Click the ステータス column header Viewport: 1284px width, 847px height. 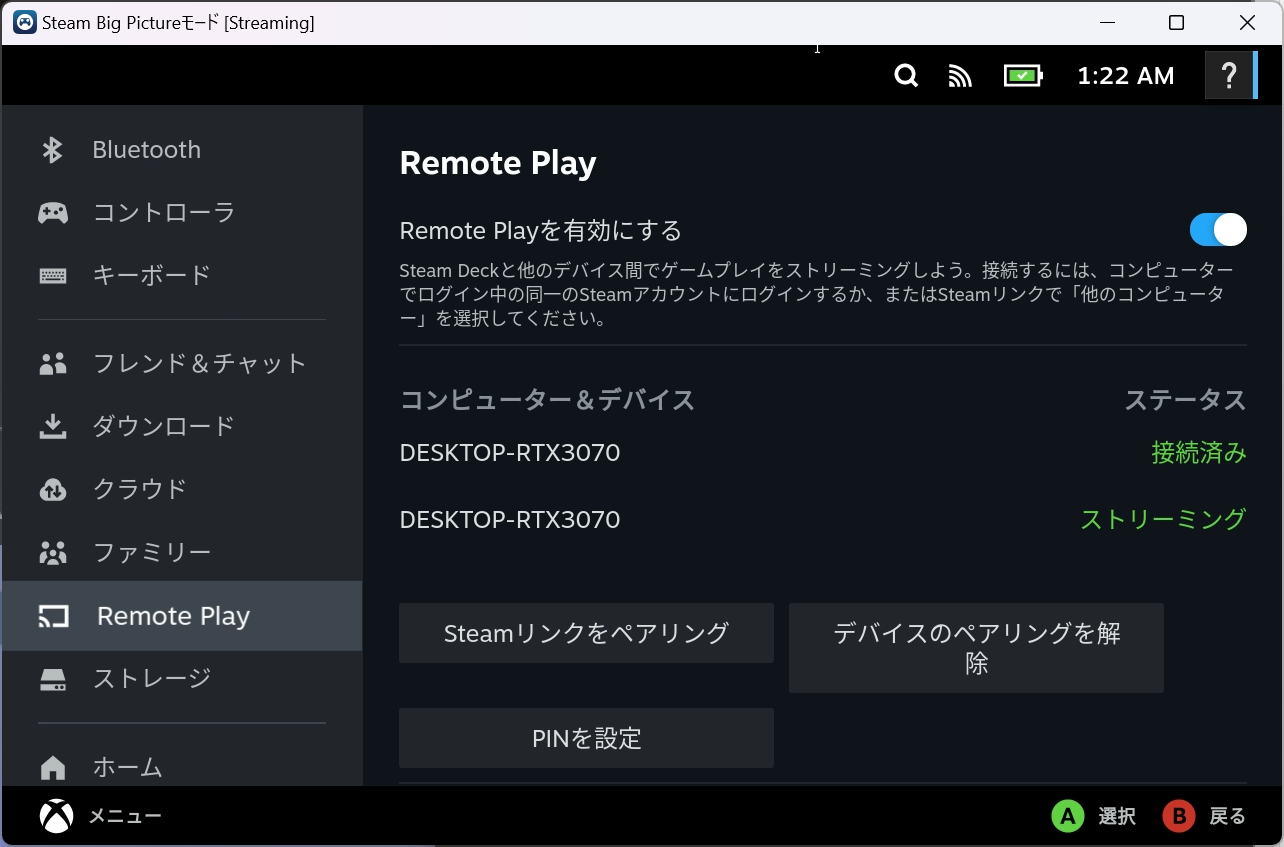[1186, 400]
